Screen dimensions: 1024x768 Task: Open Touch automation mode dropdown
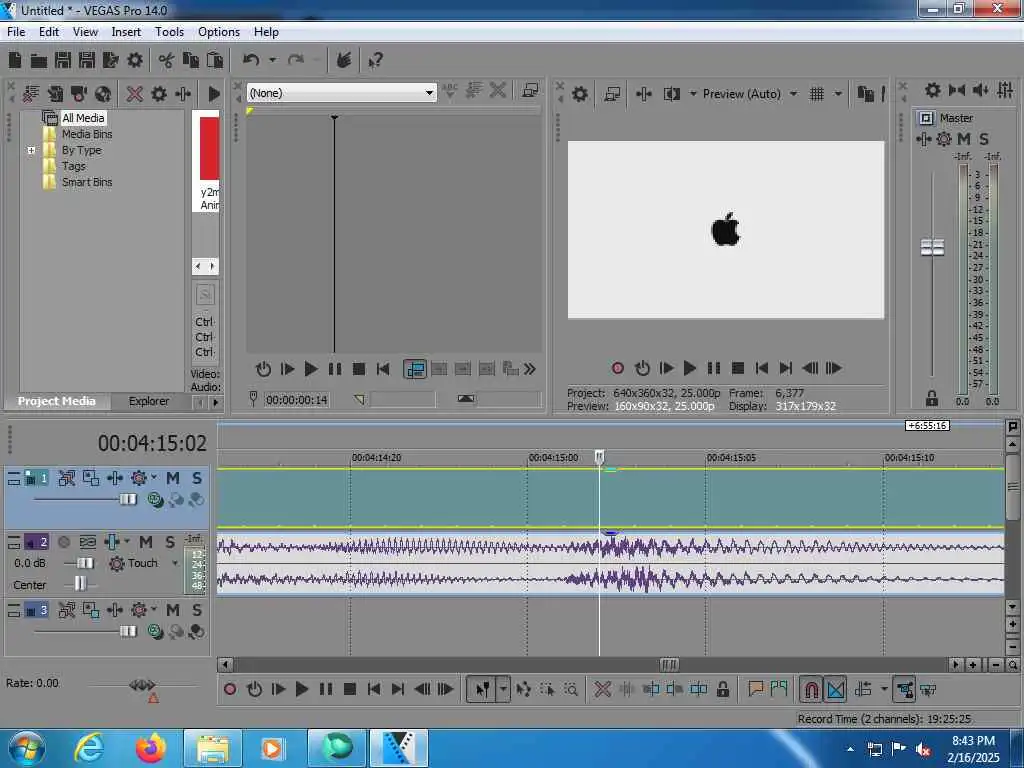[174, 563]
